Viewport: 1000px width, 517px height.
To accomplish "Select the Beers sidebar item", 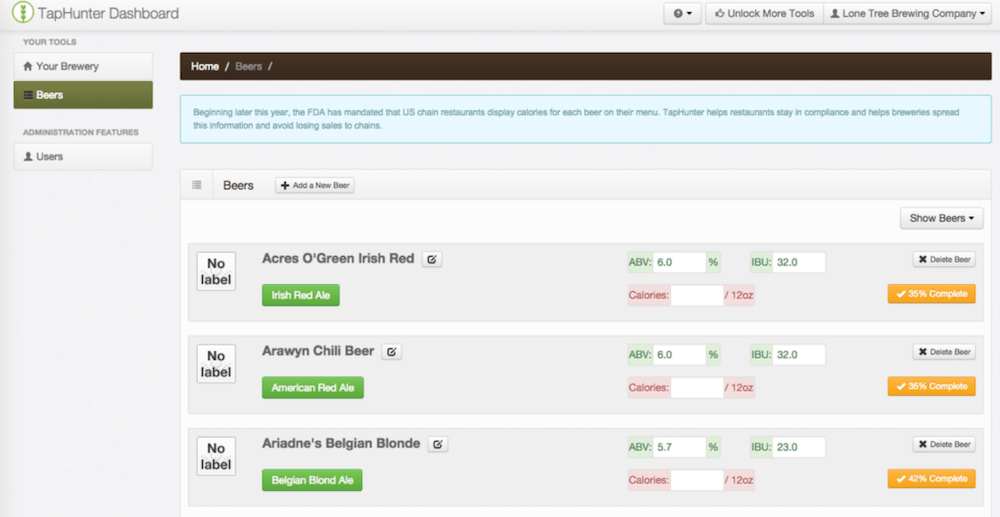I will [83, 95].
